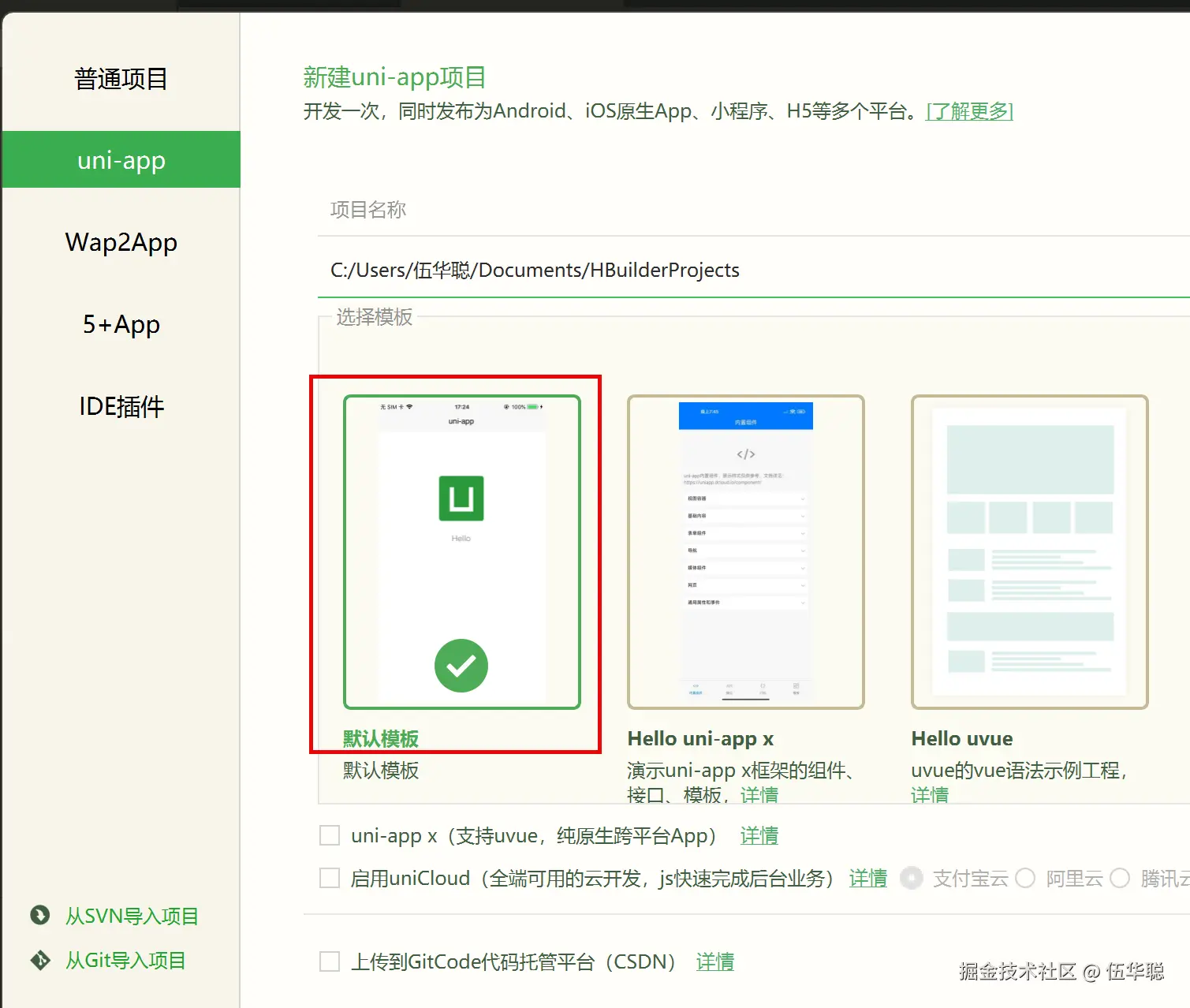Select the 普通项目 project type
Viewport: 1190px width, 1008px height.
click(121, 79)
